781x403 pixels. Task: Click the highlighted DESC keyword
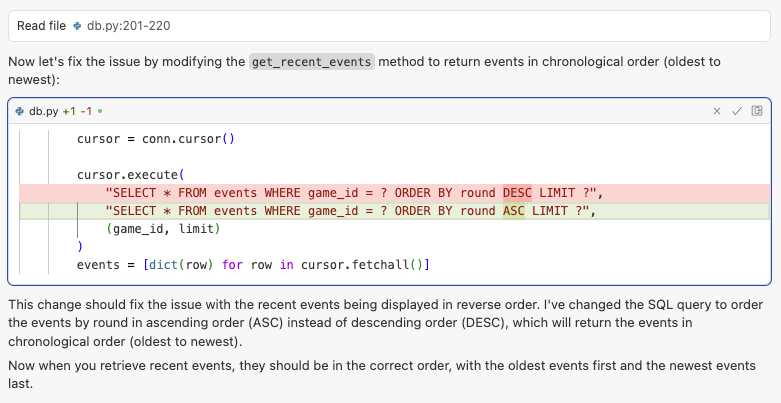tap(517, 193)
